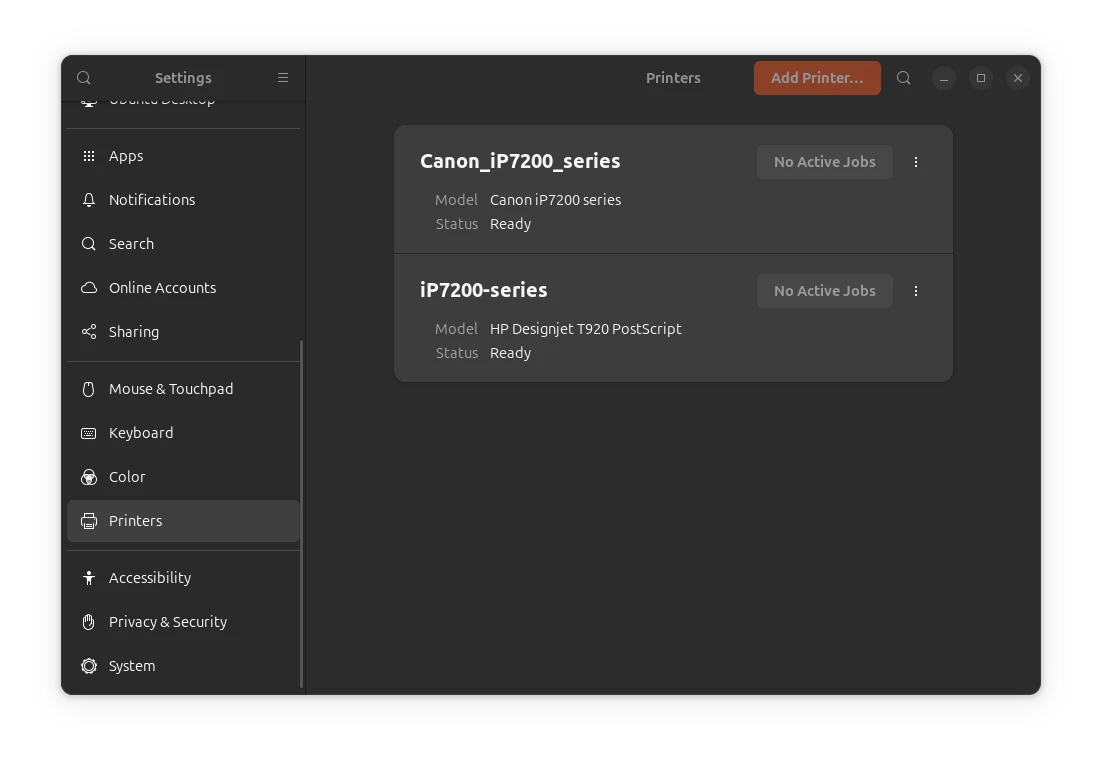The width and height of the screenshot is (1102, 762).
Task: Select the Accessibility panel
Action: point(183,578)
